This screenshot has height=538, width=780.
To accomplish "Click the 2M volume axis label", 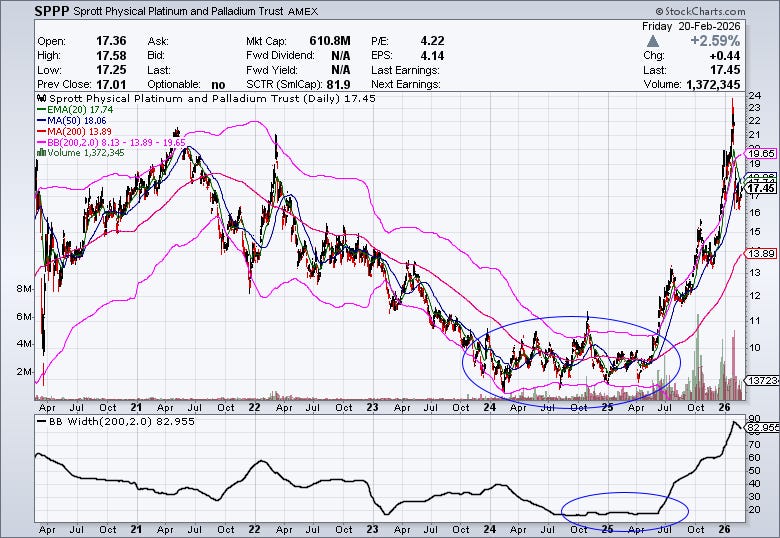I will coord(25,371).
